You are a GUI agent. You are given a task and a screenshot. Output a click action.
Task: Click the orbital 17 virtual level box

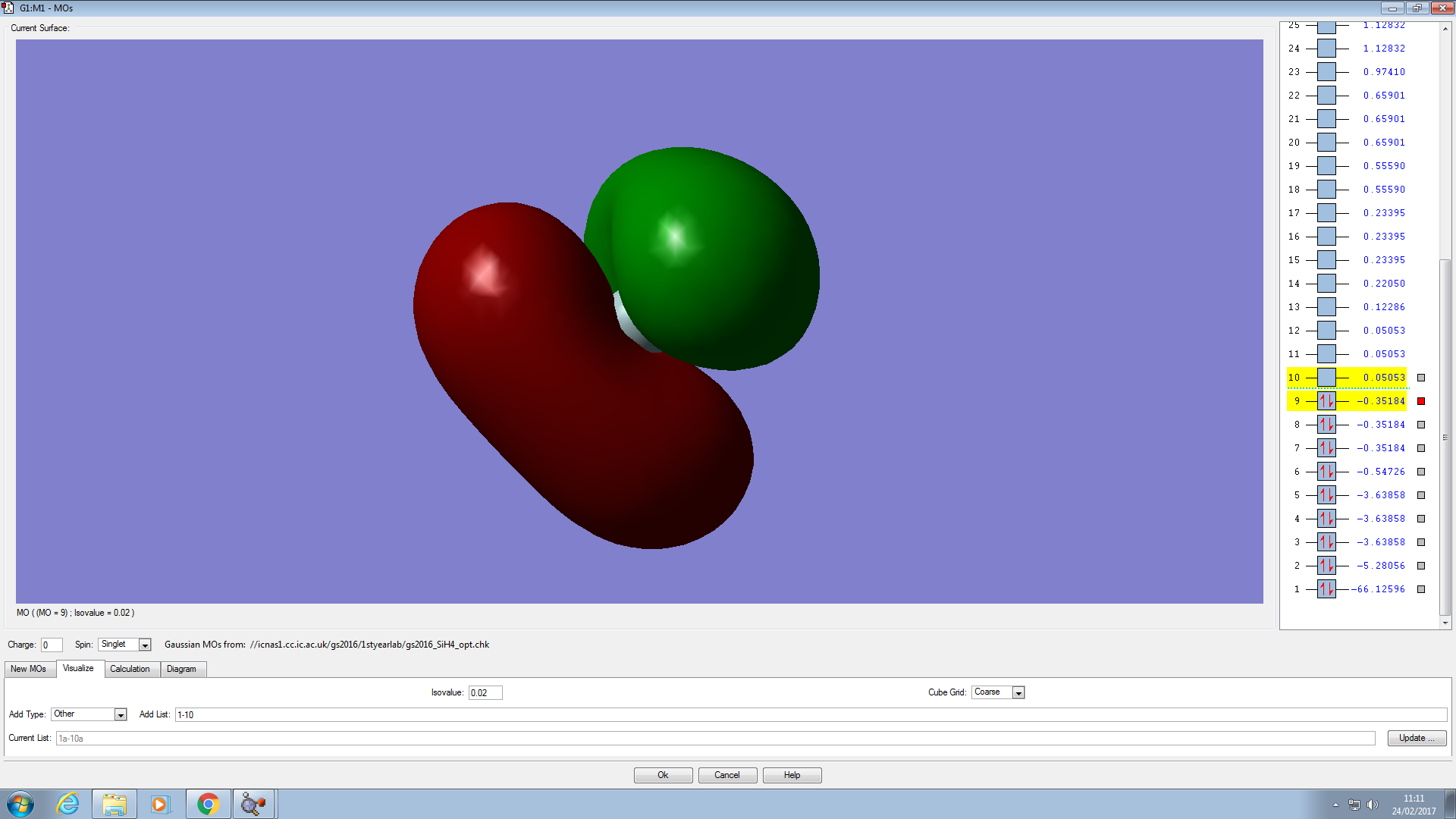[1326, 213]
